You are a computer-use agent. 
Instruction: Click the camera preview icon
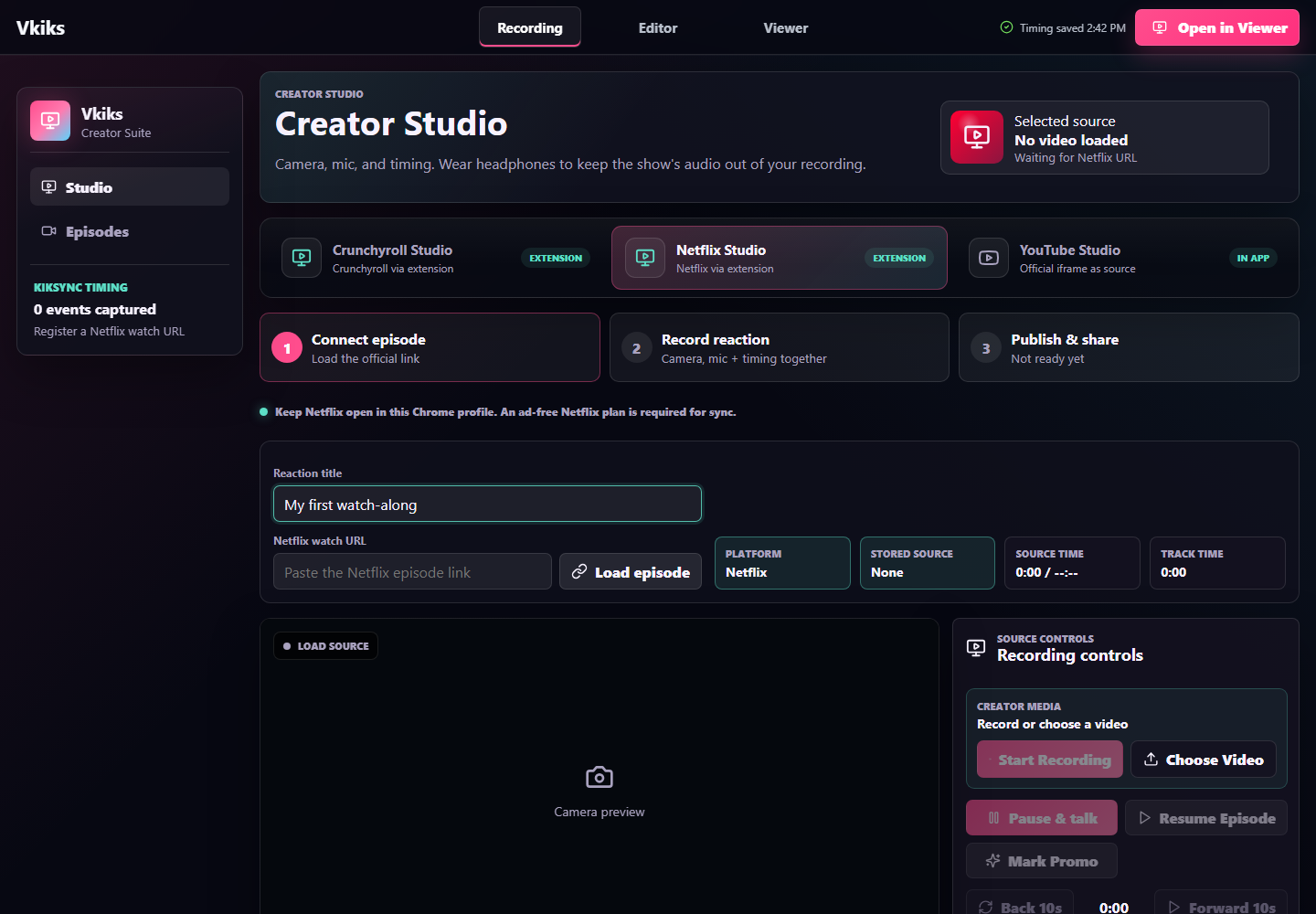coord(600,777)
